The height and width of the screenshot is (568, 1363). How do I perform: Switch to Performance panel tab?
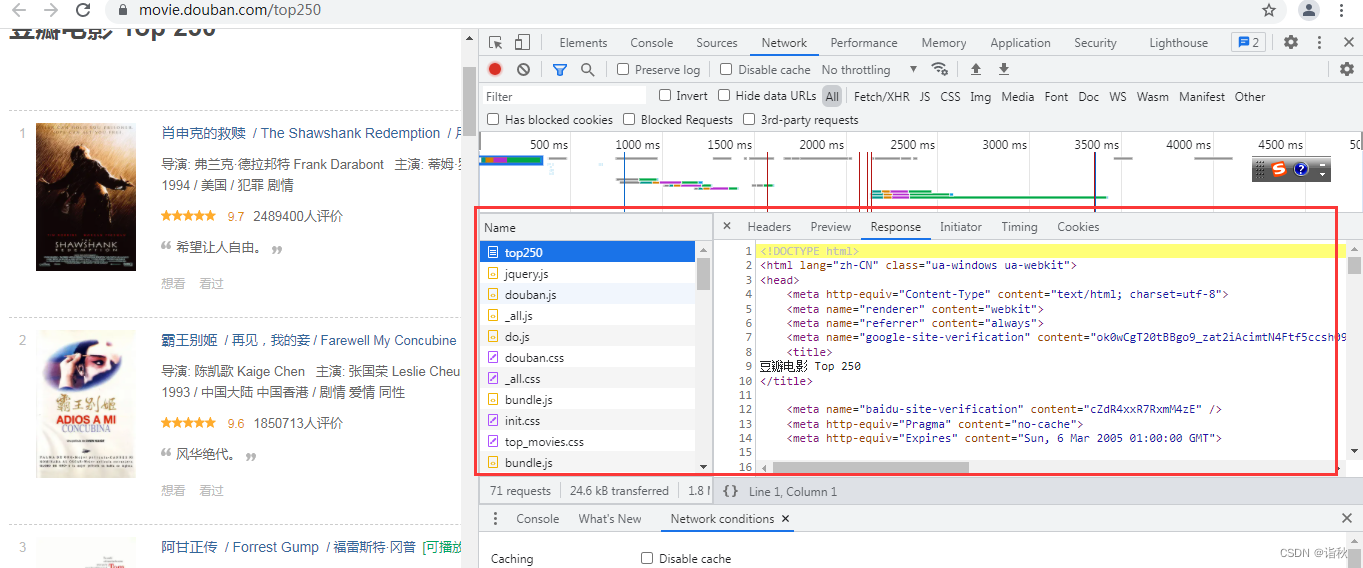click(x=864, y=43)
